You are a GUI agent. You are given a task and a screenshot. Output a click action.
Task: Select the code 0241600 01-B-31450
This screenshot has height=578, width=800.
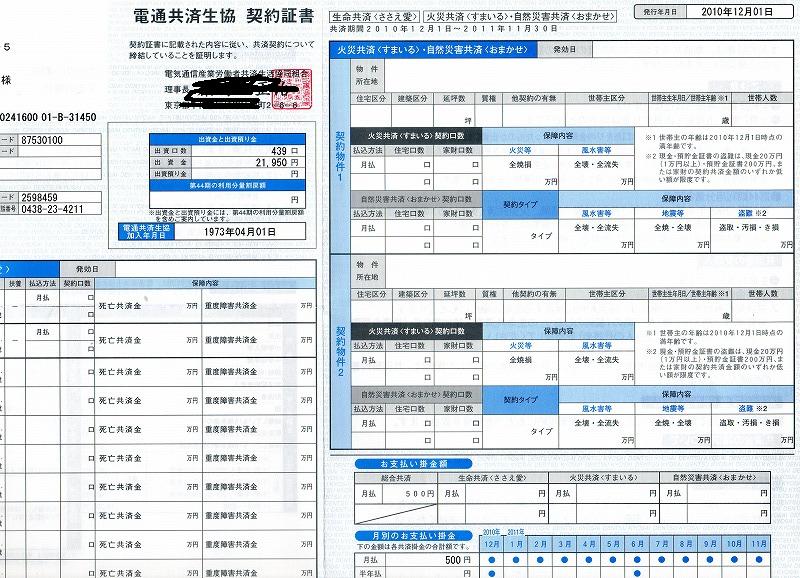[x=48, y=117]
